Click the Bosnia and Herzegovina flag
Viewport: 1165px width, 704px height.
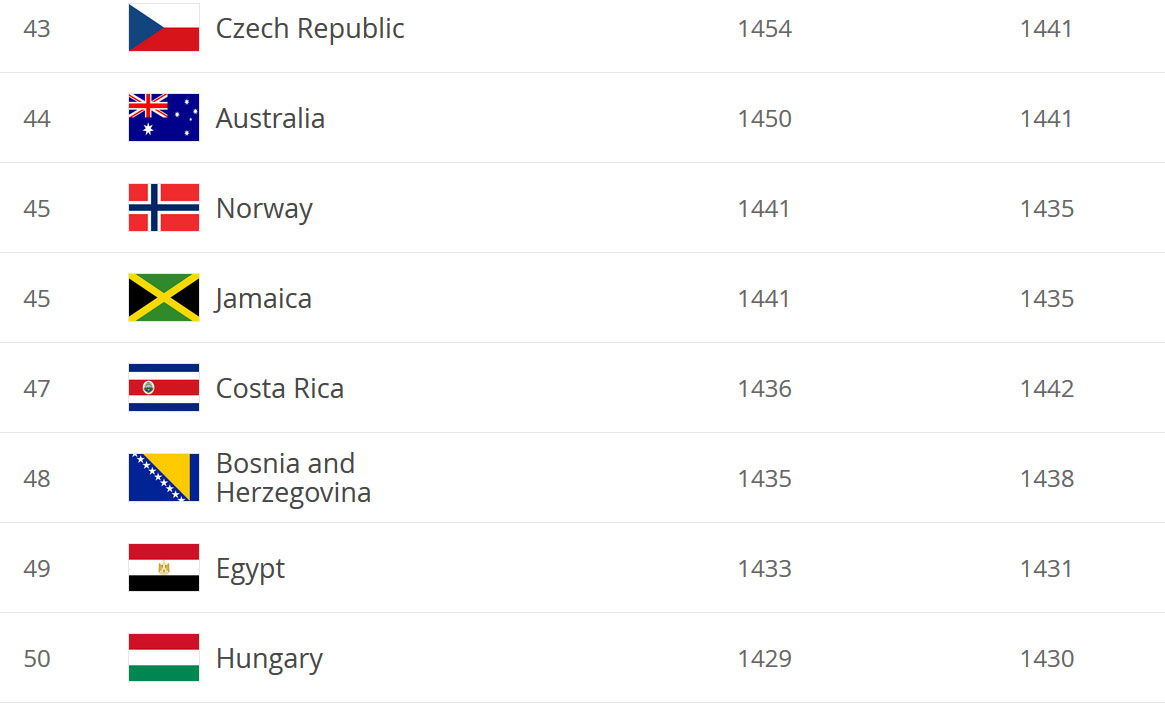163,478
